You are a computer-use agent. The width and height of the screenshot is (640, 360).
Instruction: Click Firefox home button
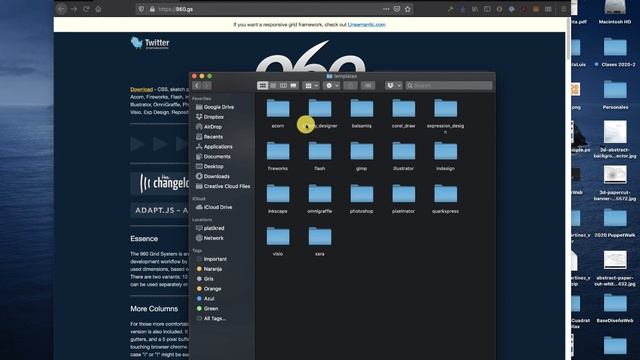(98, 9)
